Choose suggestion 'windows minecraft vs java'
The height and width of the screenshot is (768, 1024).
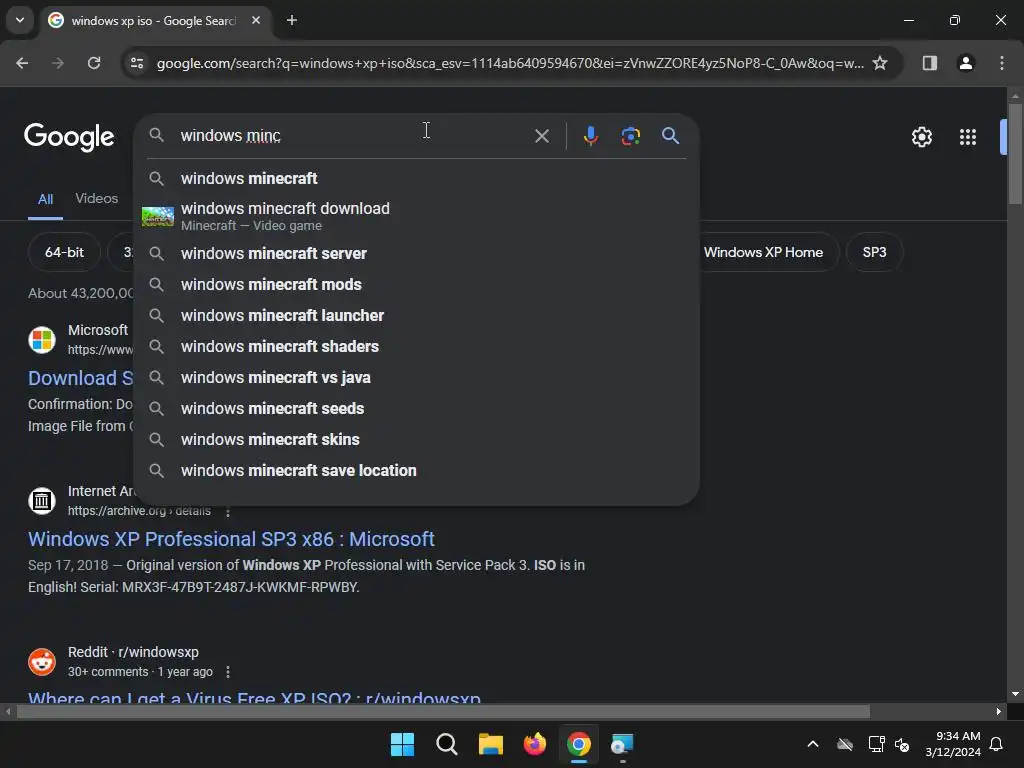click(416, 377)
